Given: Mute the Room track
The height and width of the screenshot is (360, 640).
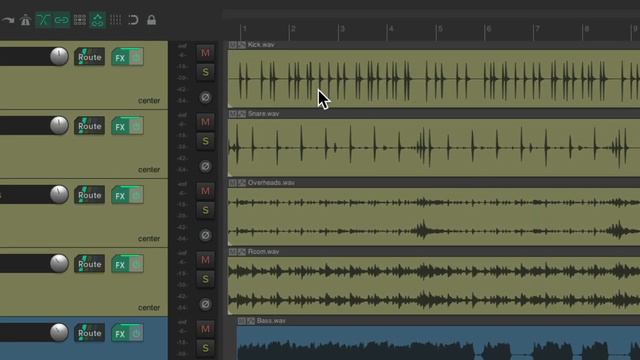Looking at the screenshot, I should (x=205, y=260).
